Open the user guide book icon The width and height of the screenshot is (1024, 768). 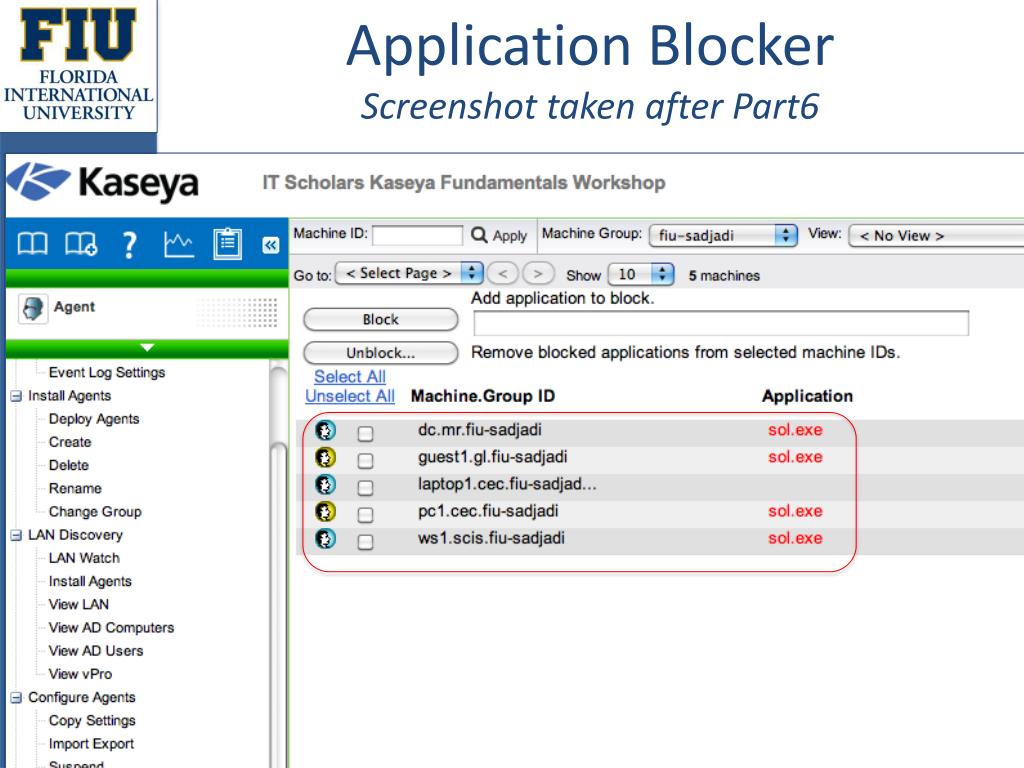32,244
